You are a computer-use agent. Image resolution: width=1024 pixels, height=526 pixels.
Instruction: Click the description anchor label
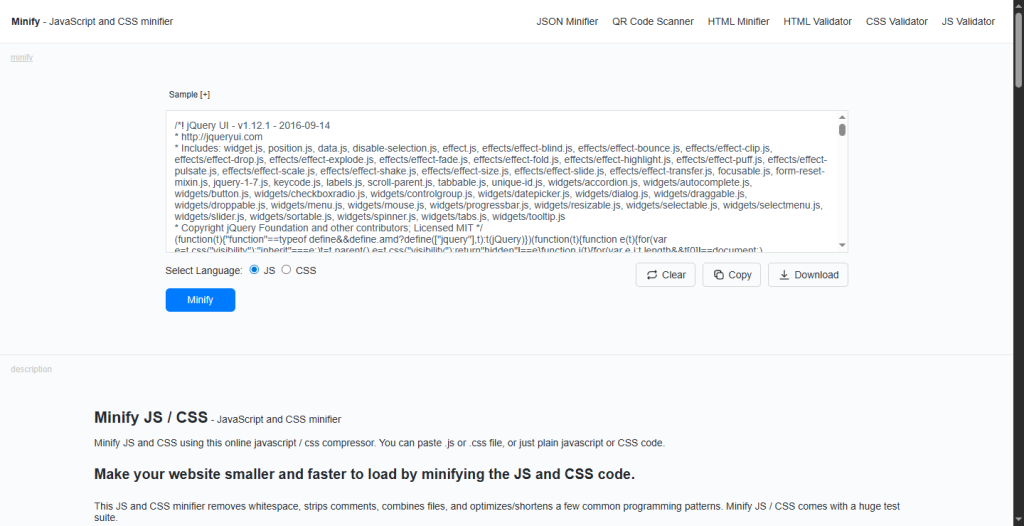coord(31,369)
